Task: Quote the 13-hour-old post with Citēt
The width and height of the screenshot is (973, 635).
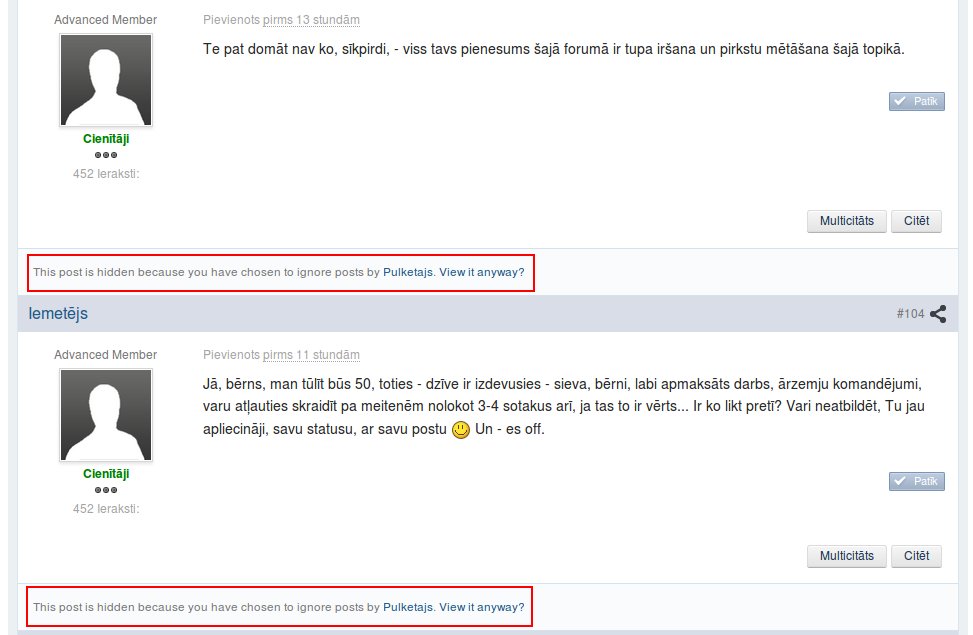Action: (x=916, y=221)
